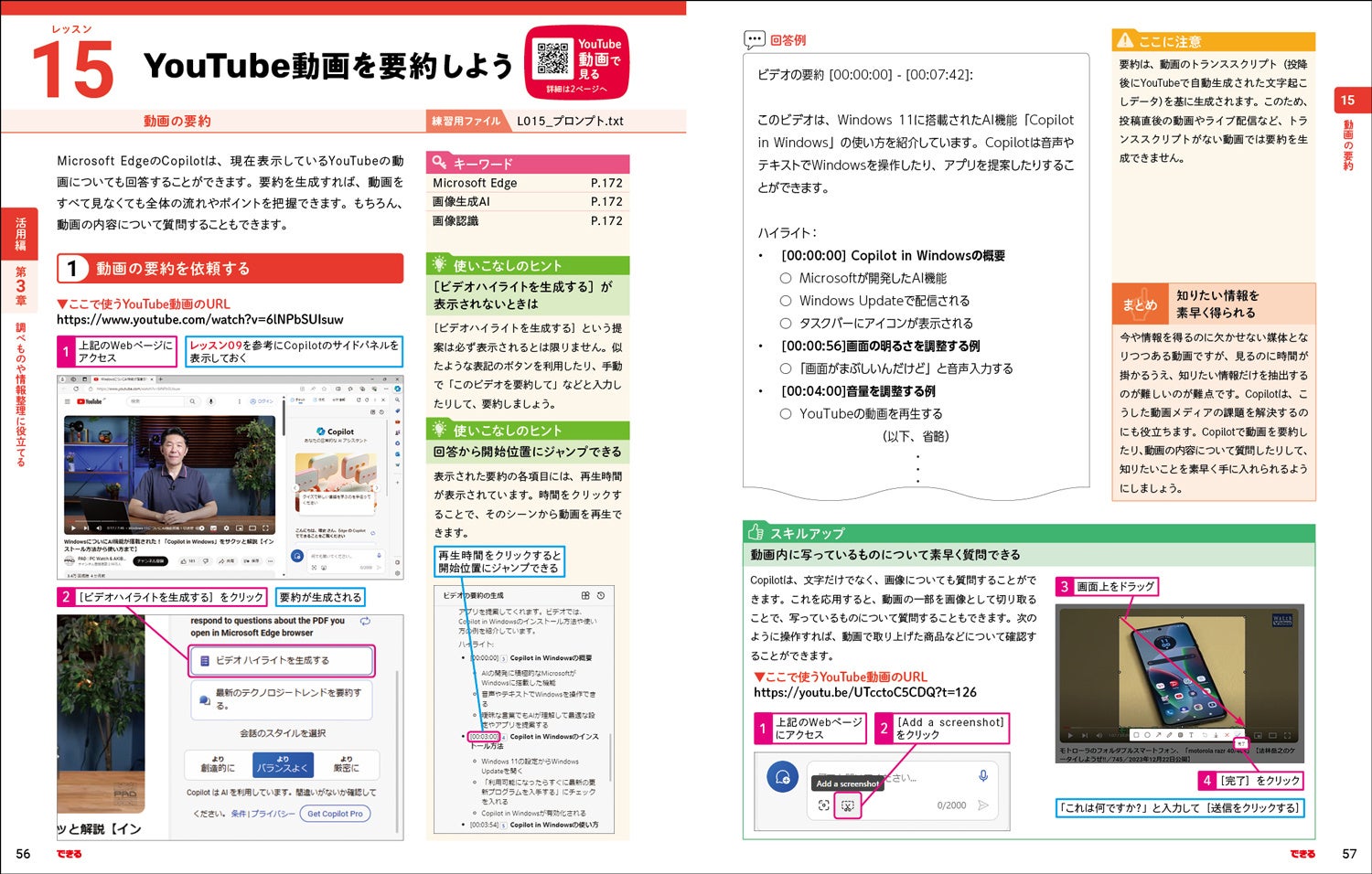Mute the YouTube video volume
This screenshot has height=874, width=1372.
(99, 528)
